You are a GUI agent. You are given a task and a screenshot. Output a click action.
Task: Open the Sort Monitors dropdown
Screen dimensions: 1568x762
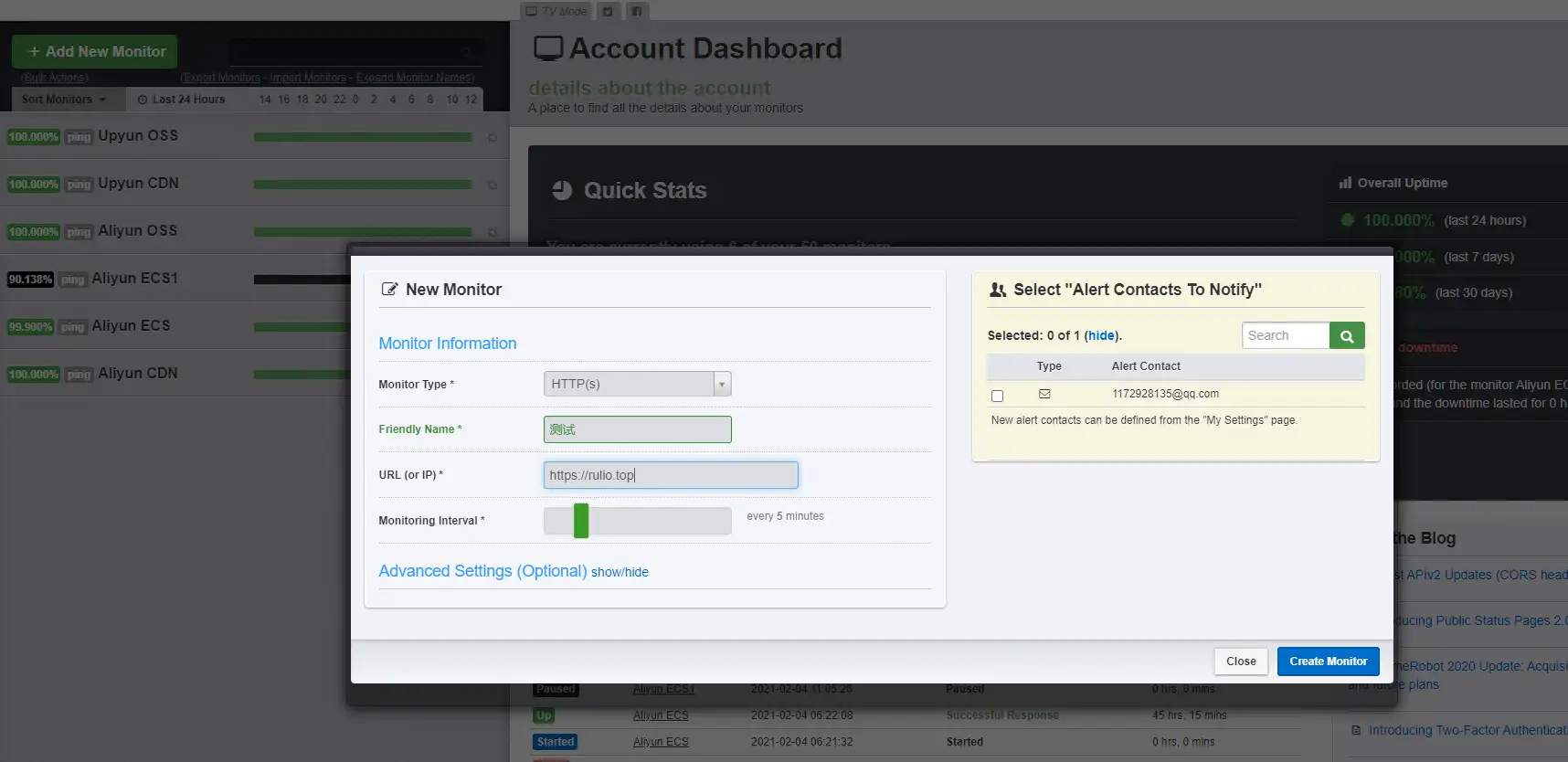pyautogui.click(x=64, y=100)
